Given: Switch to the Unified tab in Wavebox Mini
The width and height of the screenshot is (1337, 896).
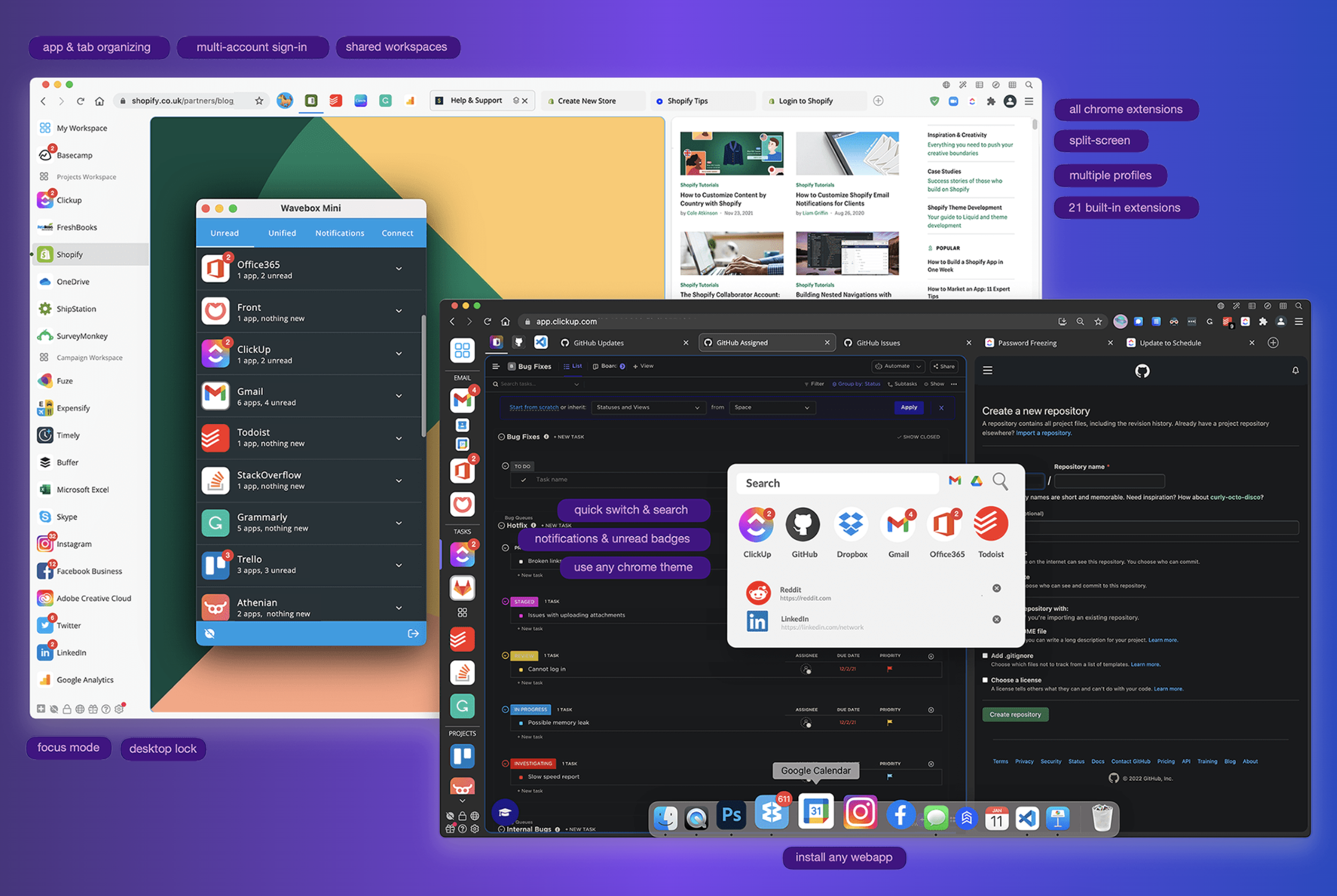Looking at the screenshot, I should click(x=282, y=232).
